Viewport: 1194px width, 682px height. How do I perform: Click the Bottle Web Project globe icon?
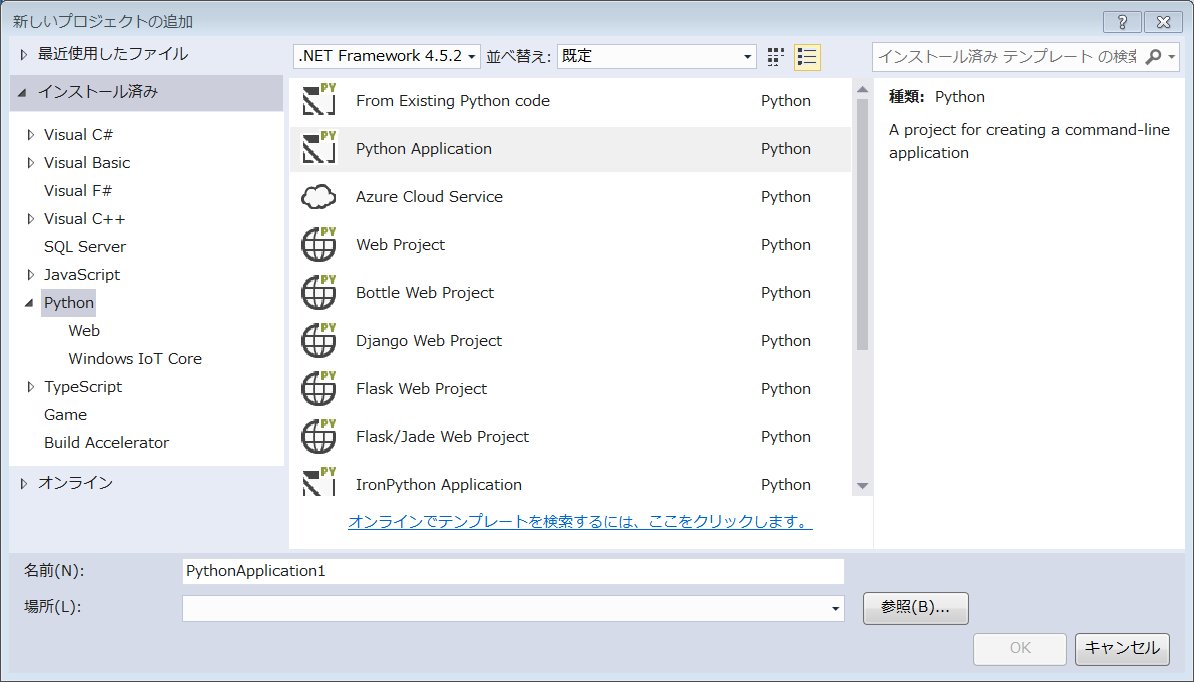click(319, 293)
